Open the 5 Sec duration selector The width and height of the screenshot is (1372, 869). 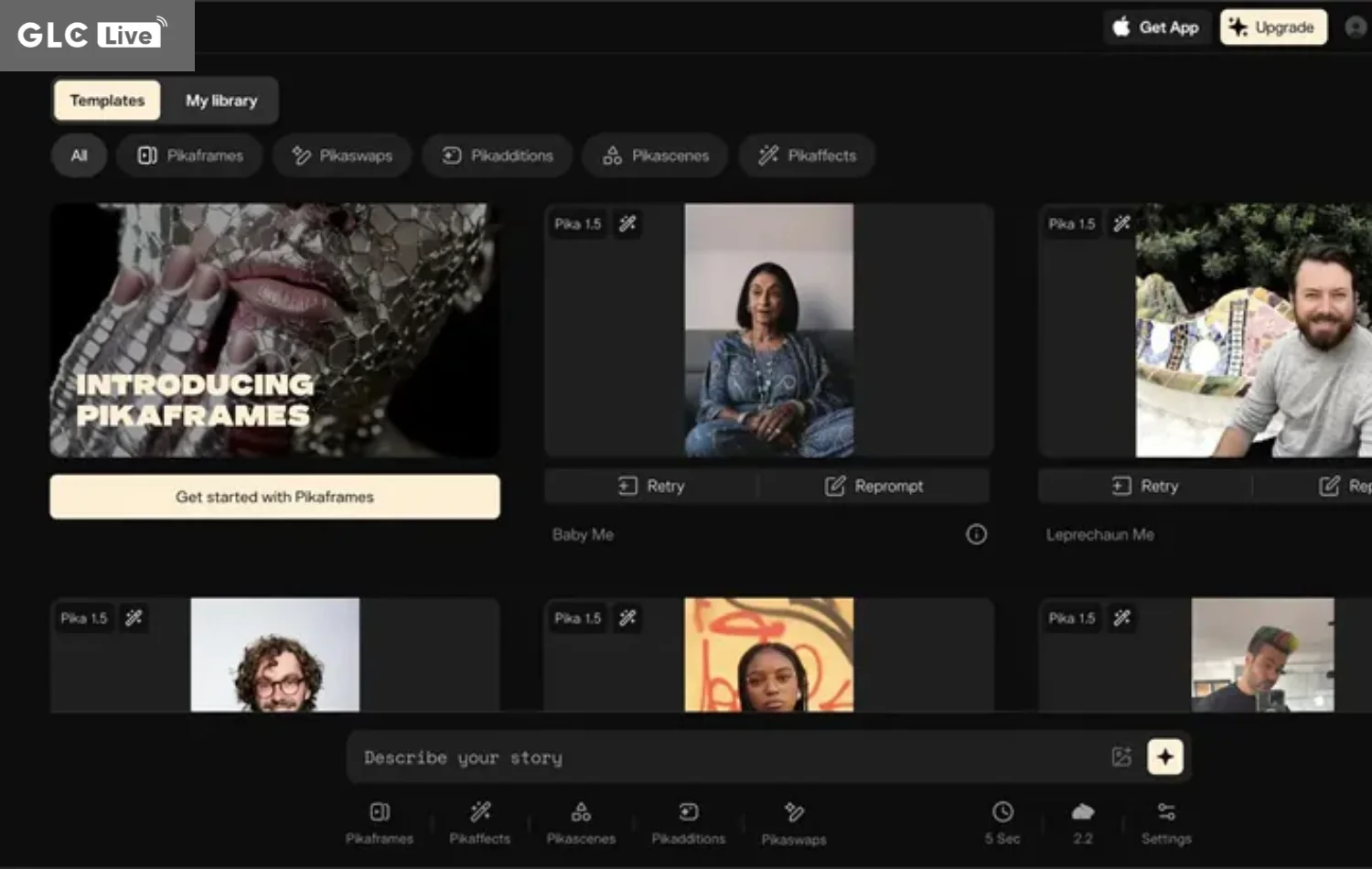1002,823
